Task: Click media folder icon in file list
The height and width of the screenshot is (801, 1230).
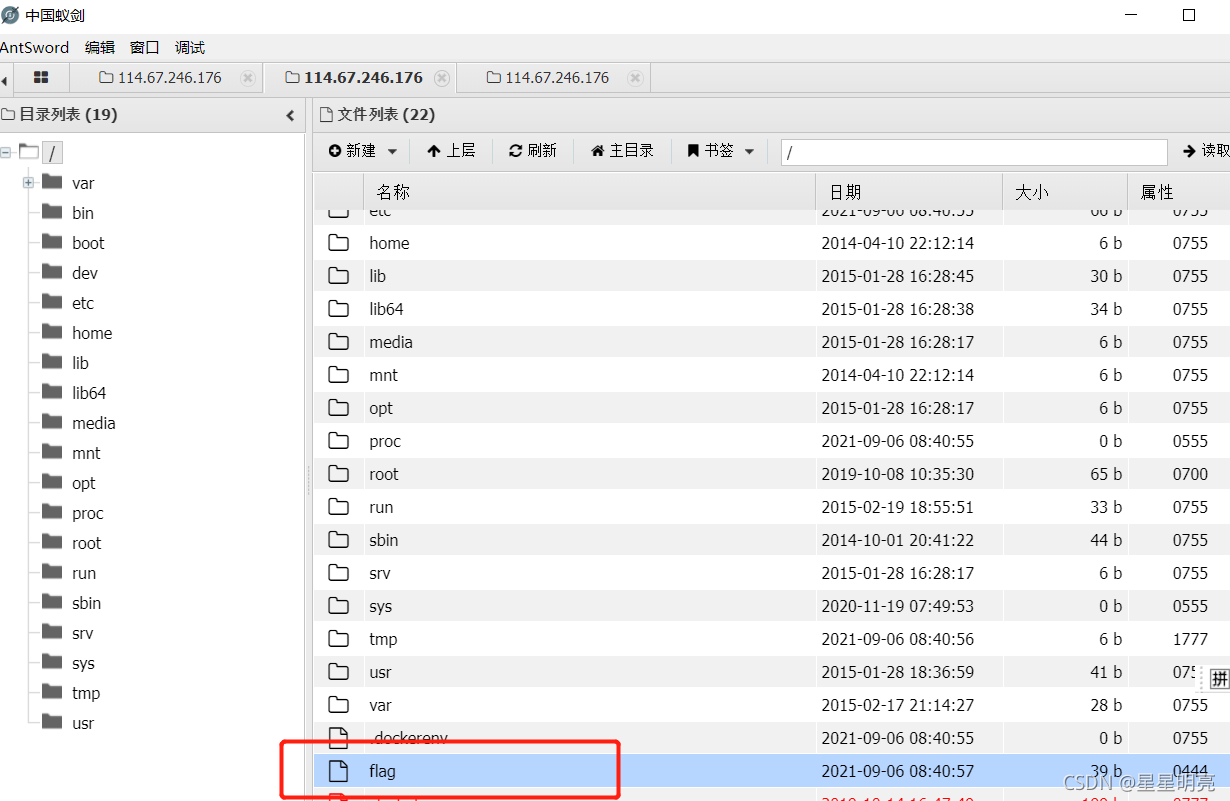Action: pos(339,342)
